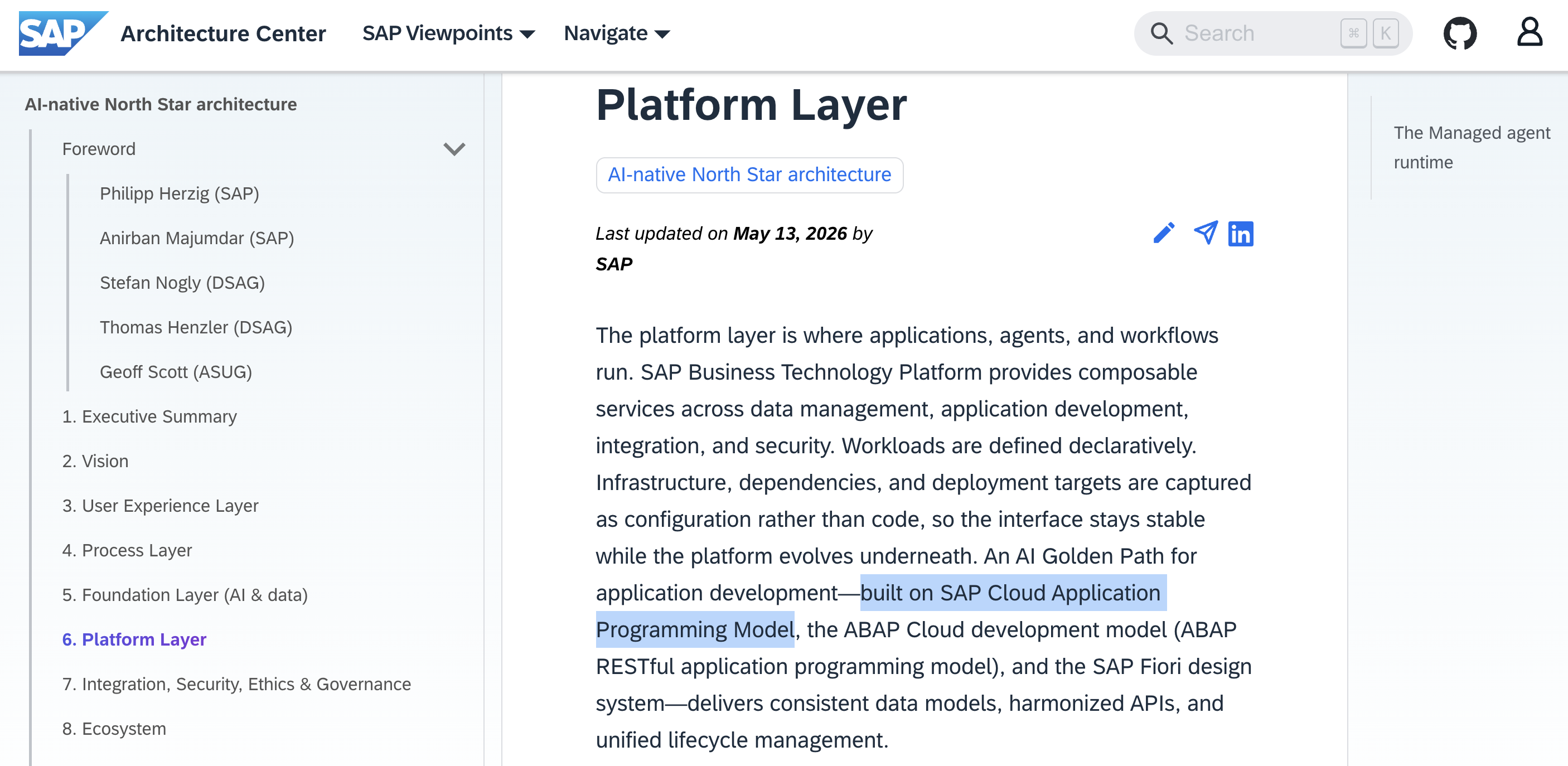Click the AI-native North Star architecture tag
Viewport: 1568px width, 766px height.
click(749, 175)
